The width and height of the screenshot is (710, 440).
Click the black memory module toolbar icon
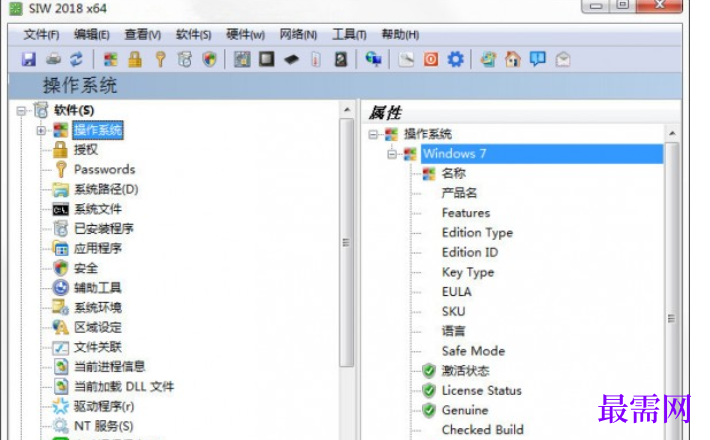[291, 59]
